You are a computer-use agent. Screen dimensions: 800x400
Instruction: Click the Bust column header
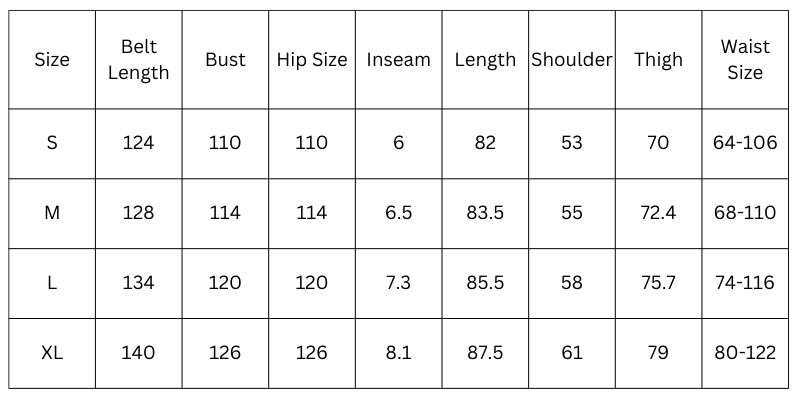225,60
